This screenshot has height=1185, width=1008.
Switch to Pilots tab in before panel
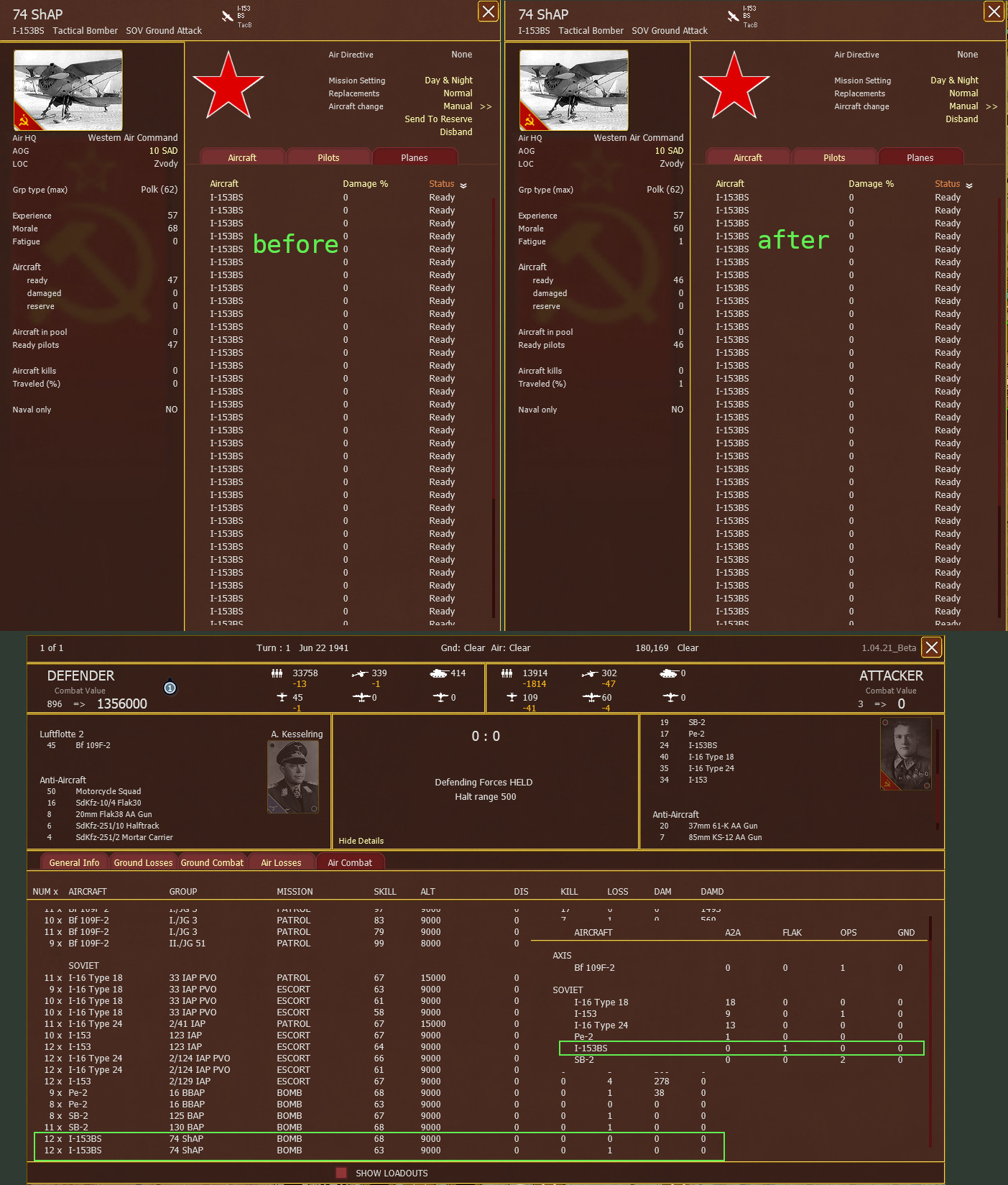(x=328, y=157)
